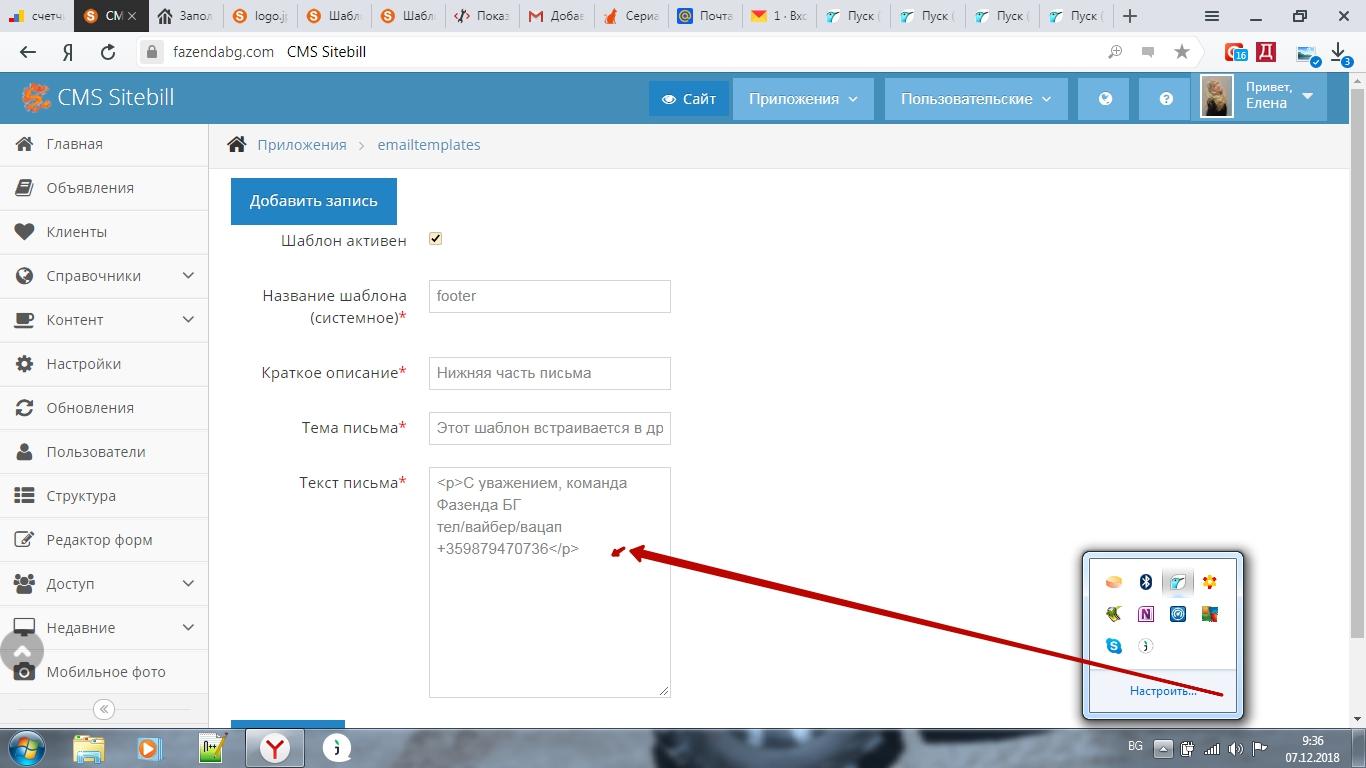Uncheck the Шаблон активен checkbox
1366x768 pixels.
click(x=435, y=239)
